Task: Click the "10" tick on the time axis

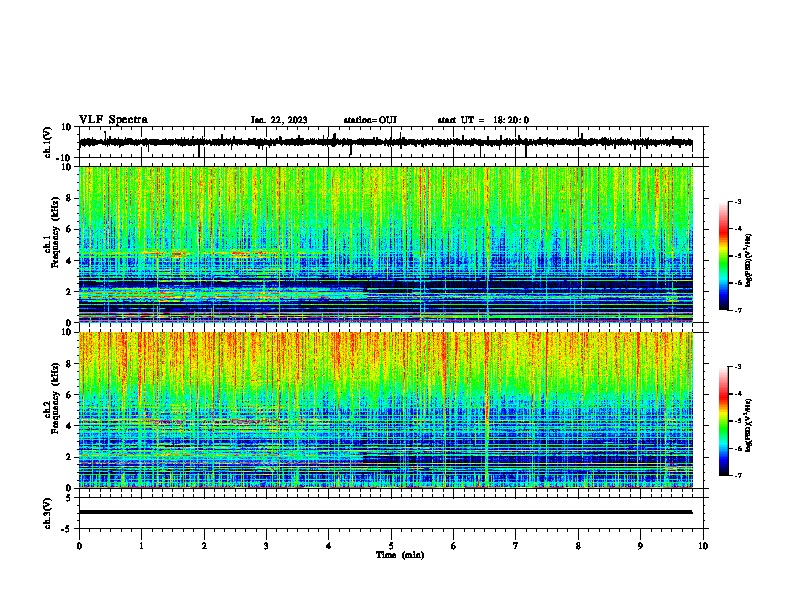Action: pyautogui.click(x=703, y=546)
